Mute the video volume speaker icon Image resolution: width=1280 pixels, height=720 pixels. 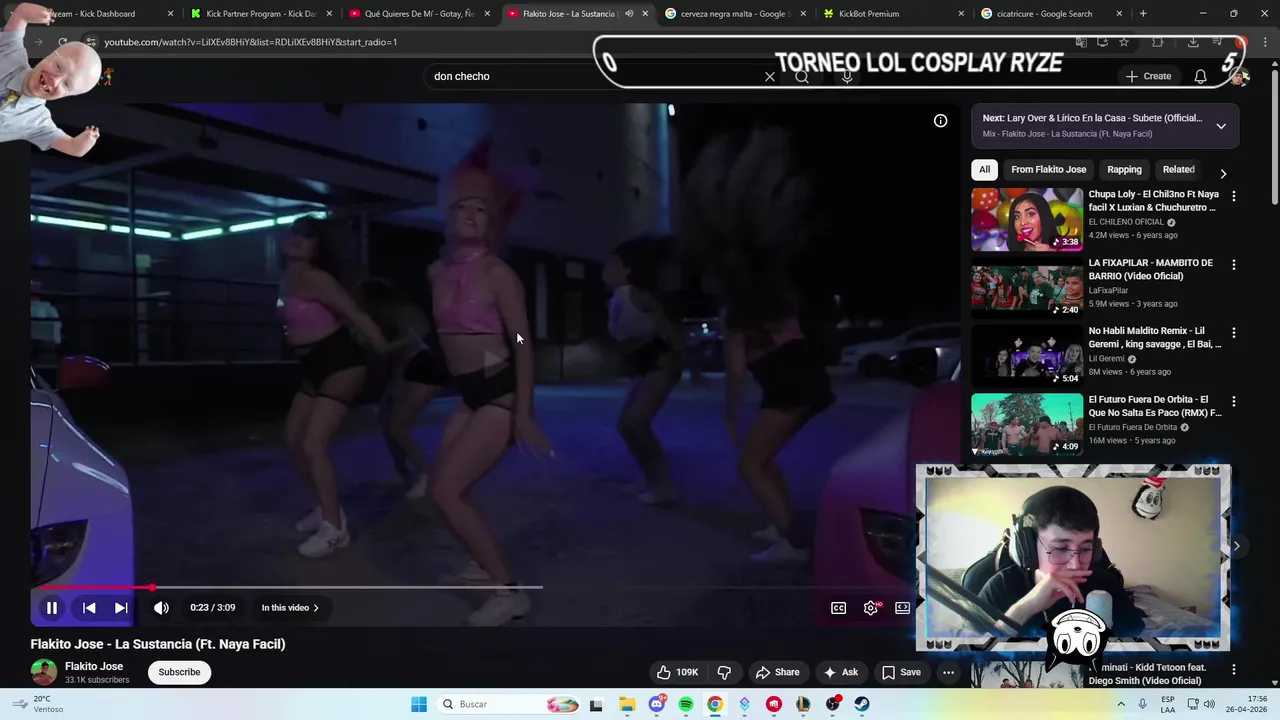click(x=161, y=607)
